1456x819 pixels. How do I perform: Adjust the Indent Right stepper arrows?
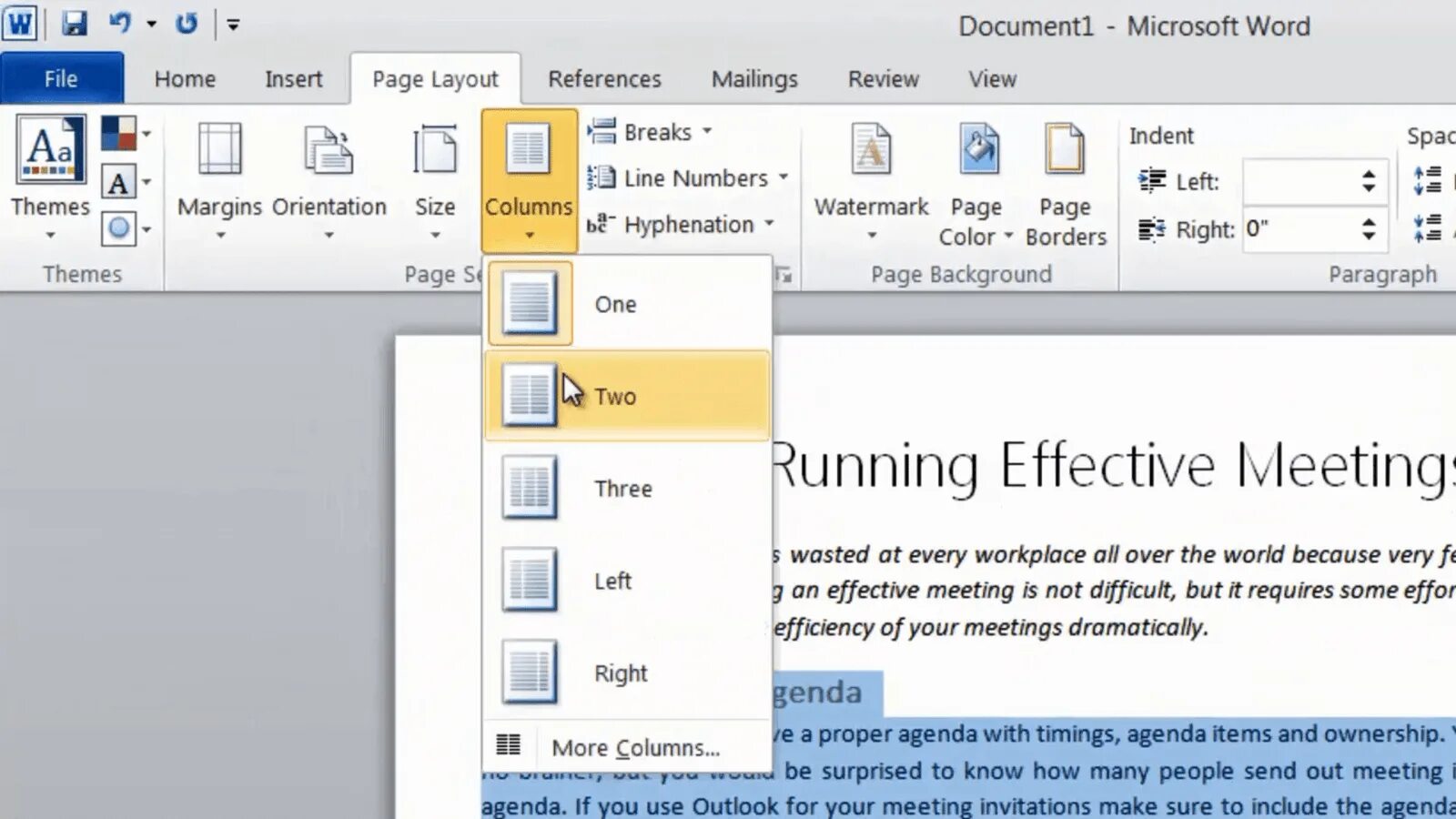[1369, 228]
